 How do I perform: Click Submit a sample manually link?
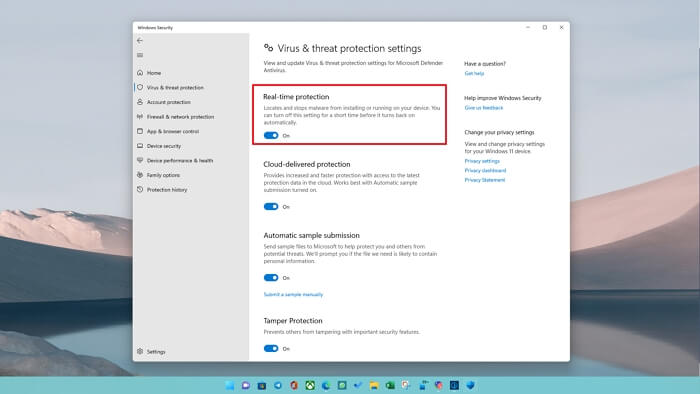[x=293, y=294]
